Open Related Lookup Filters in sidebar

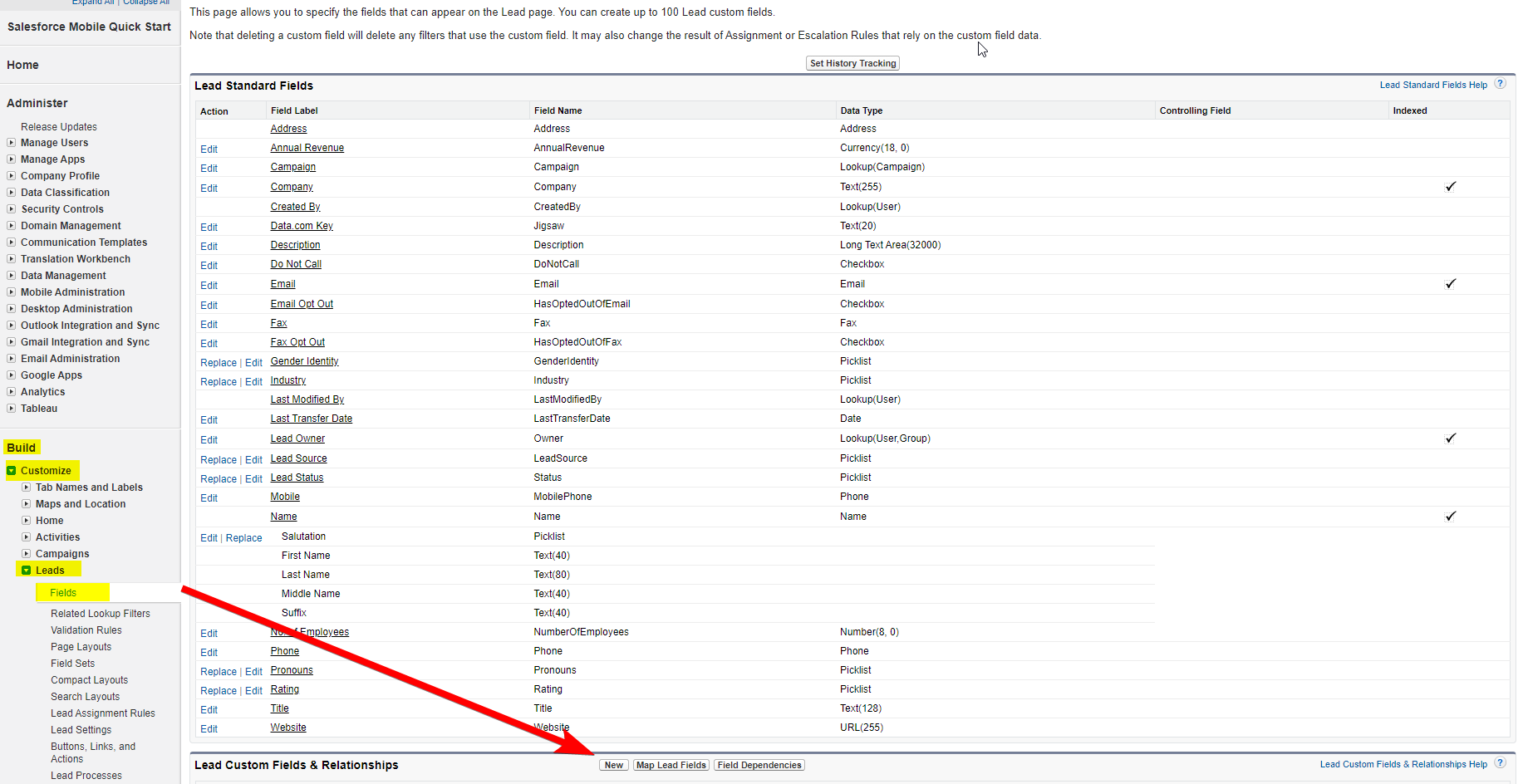tap(101, 614)
